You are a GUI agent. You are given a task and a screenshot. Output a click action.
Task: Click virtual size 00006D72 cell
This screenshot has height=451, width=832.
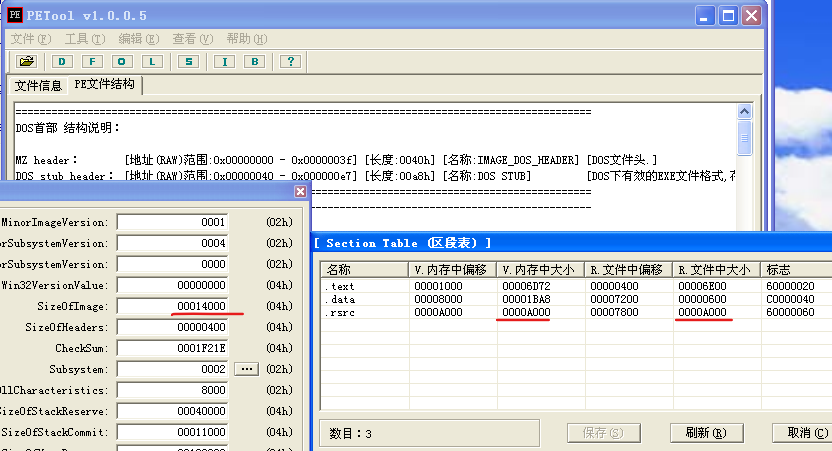click(x=526, y=286)
